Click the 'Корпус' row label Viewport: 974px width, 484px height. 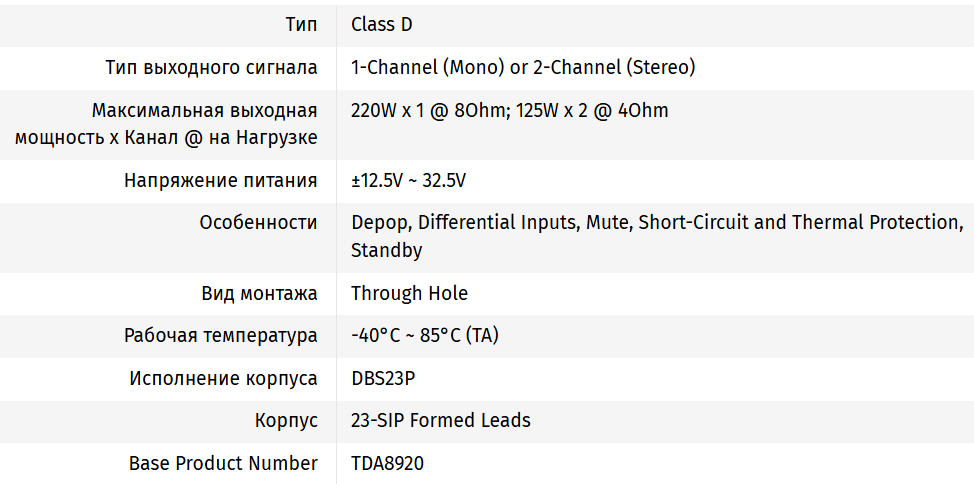click(x=286, y=421)
